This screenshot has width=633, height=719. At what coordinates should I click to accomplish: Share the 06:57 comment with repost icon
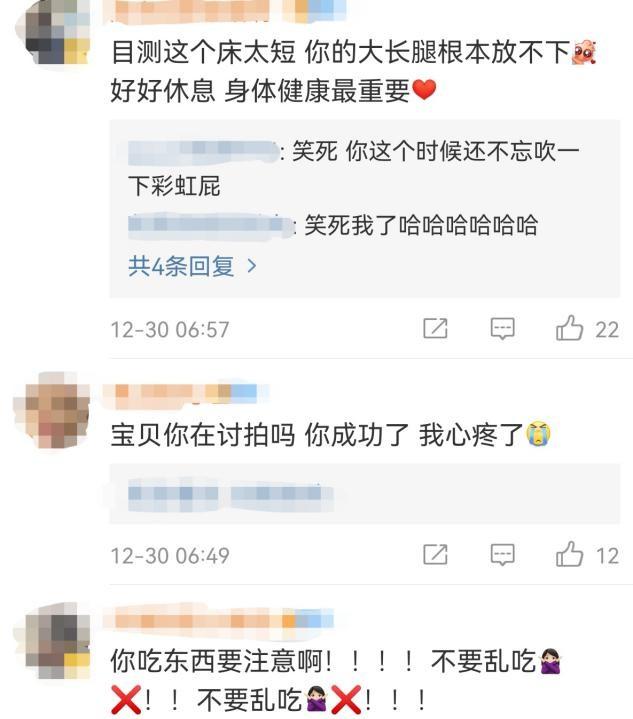(x=435, y=328)
